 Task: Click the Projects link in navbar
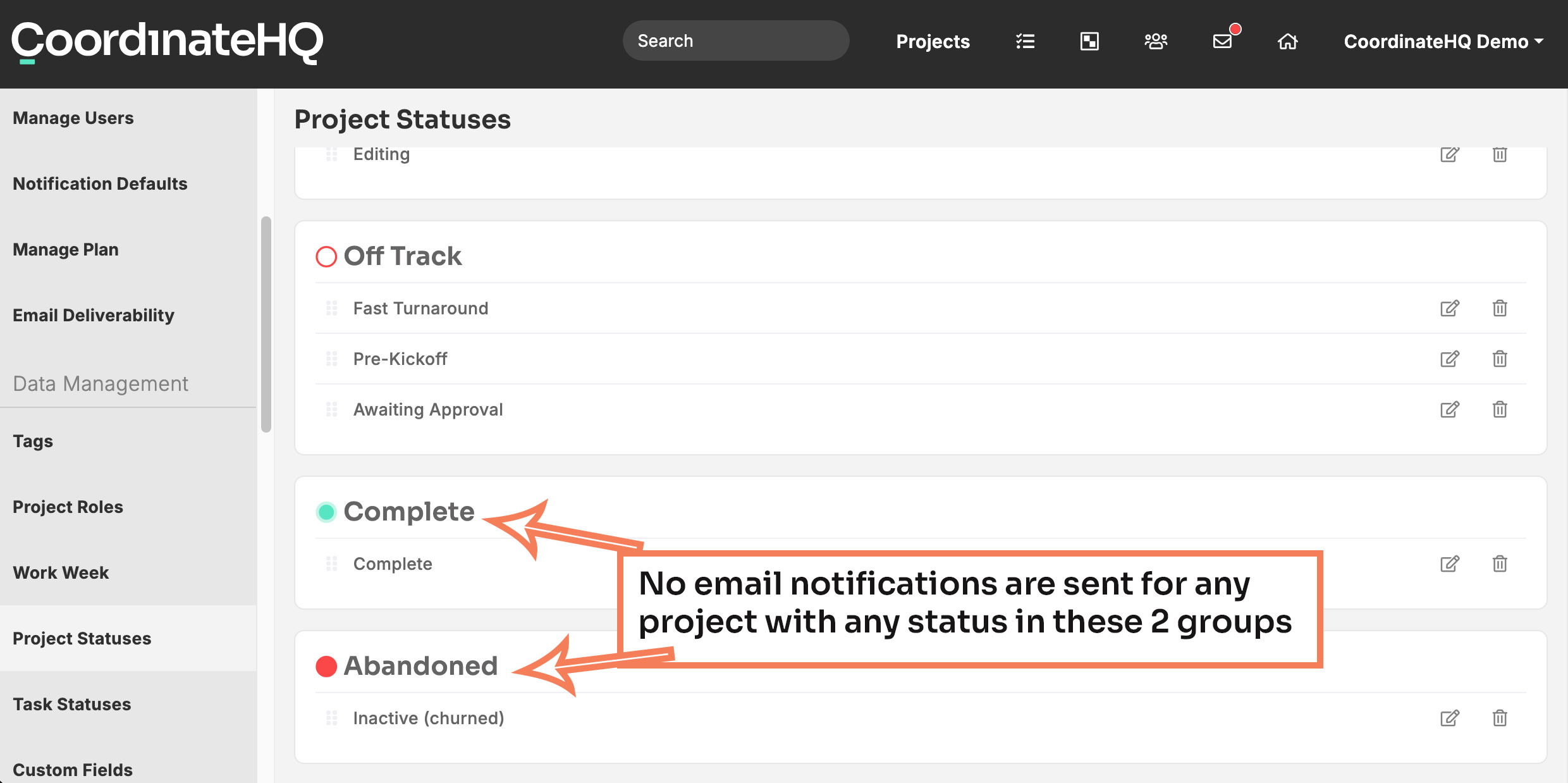933,41
